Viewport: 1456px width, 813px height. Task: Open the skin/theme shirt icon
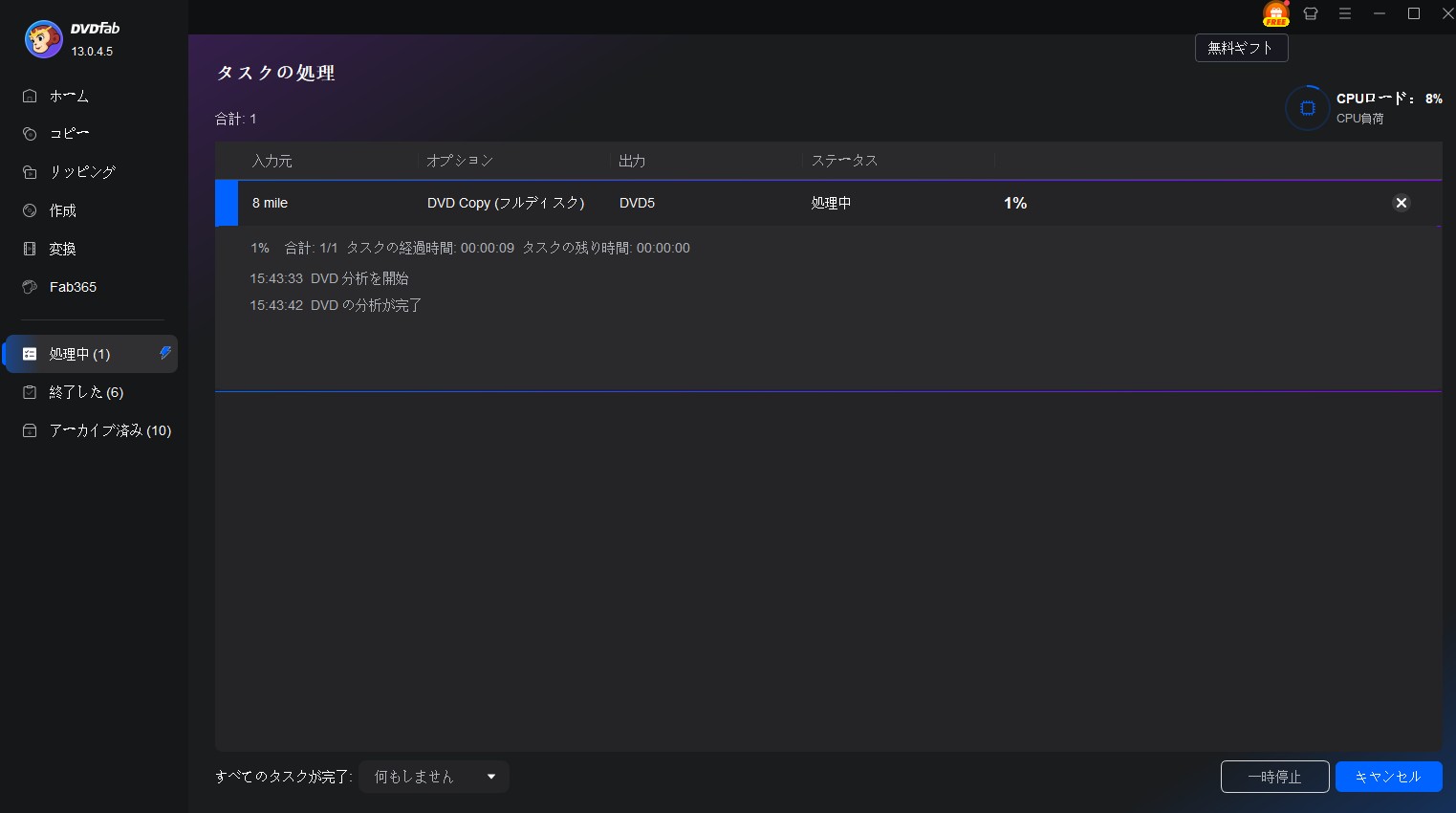tap(1311, 14)
